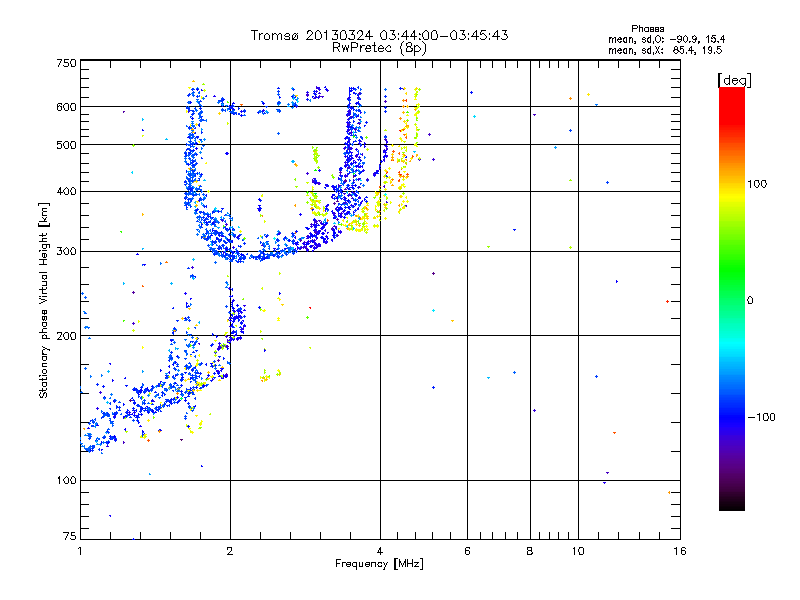The height and width of the screenshot is (600, 800).
Task: Click the colorbar tick label '100'
Action: point(757,184)
